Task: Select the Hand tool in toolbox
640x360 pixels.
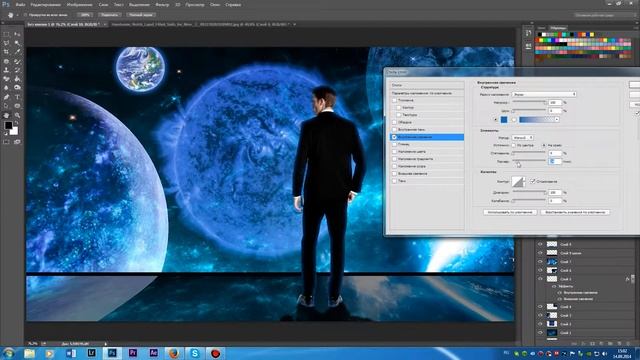Action: (6, 116)
